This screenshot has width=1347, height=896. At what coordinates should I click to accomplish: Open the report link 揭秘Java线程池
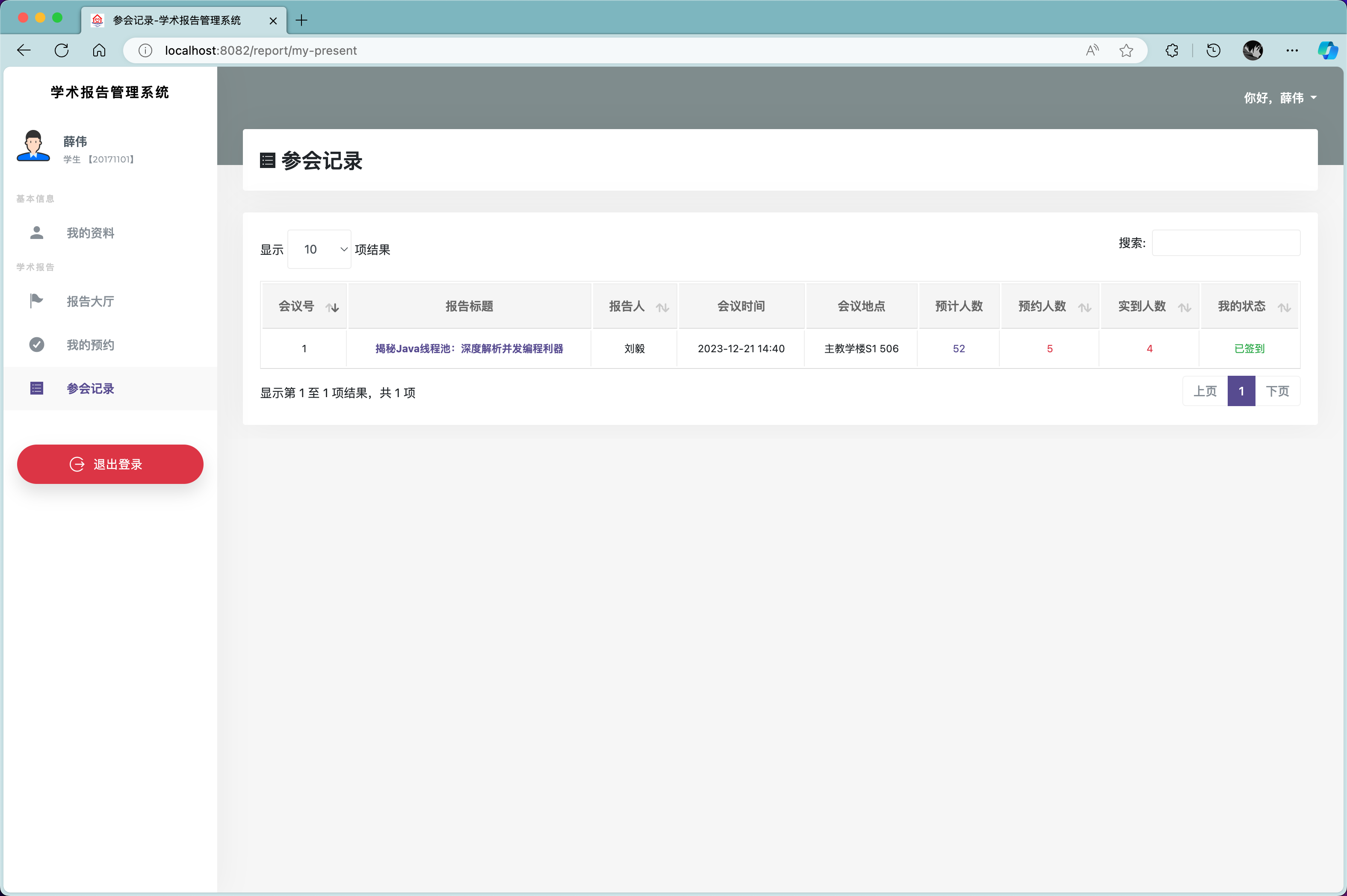(469, 348)
